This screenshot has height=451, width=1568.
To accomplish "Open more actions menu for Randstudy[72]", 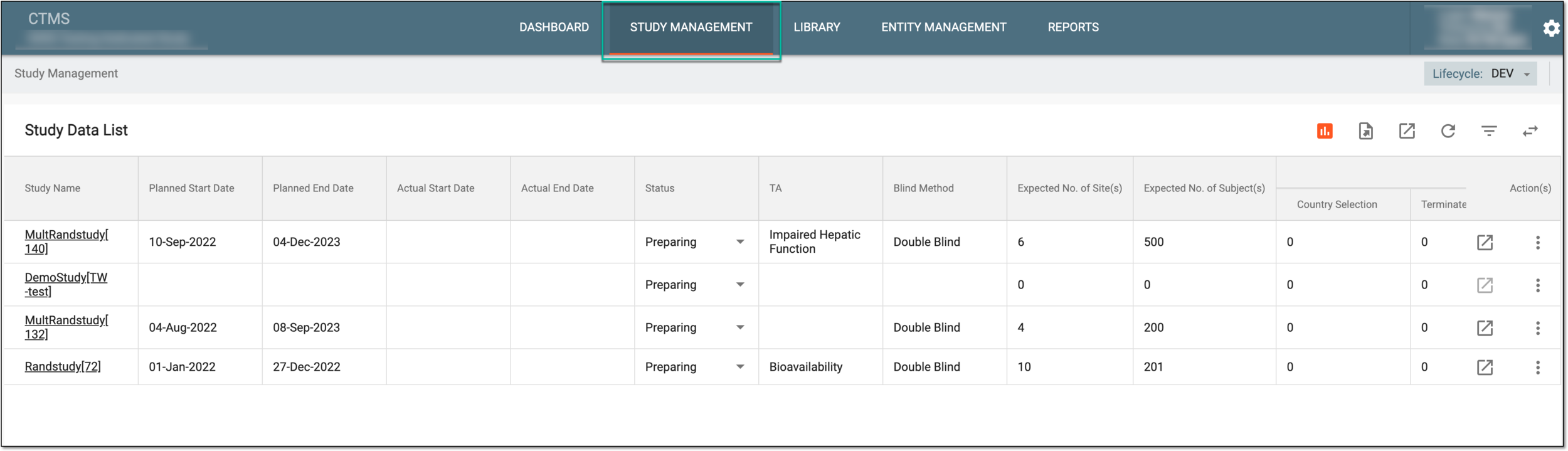I will click(x=1537, y=368).
